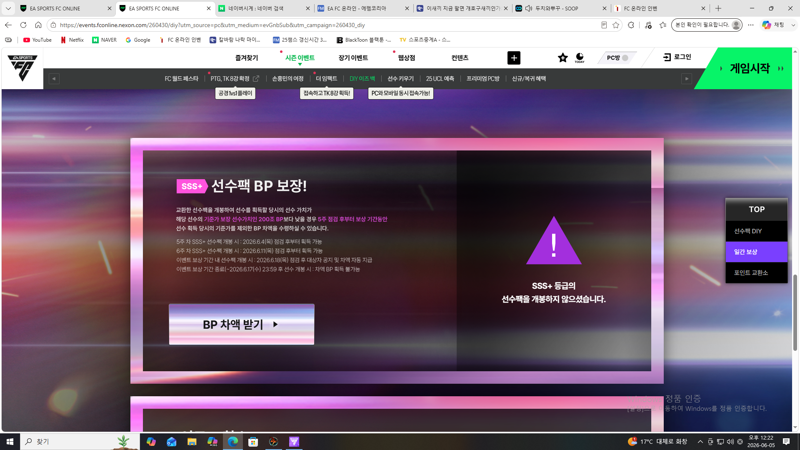Select the 프리미엄 PC방 event tab
Screen dimensions: 800x450
[483, 79]
